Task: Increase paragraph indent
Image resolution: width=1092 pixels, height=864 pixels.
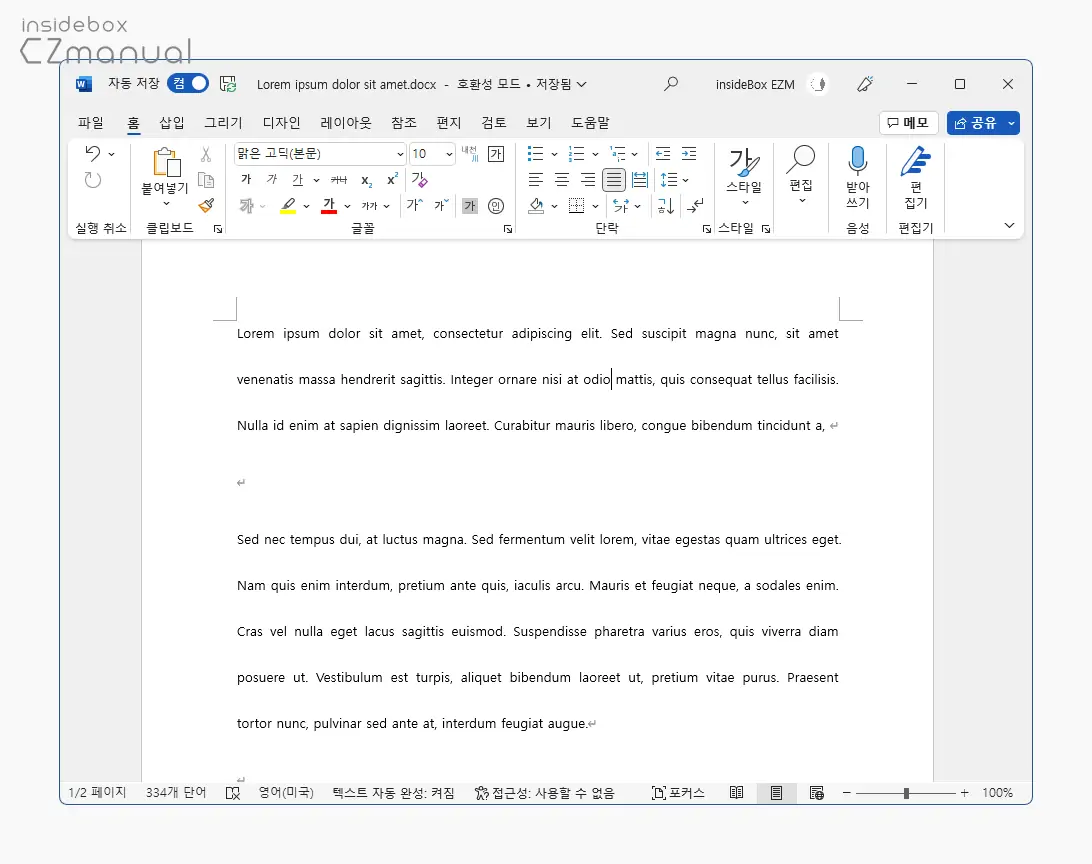Action: tap(689, 154)
